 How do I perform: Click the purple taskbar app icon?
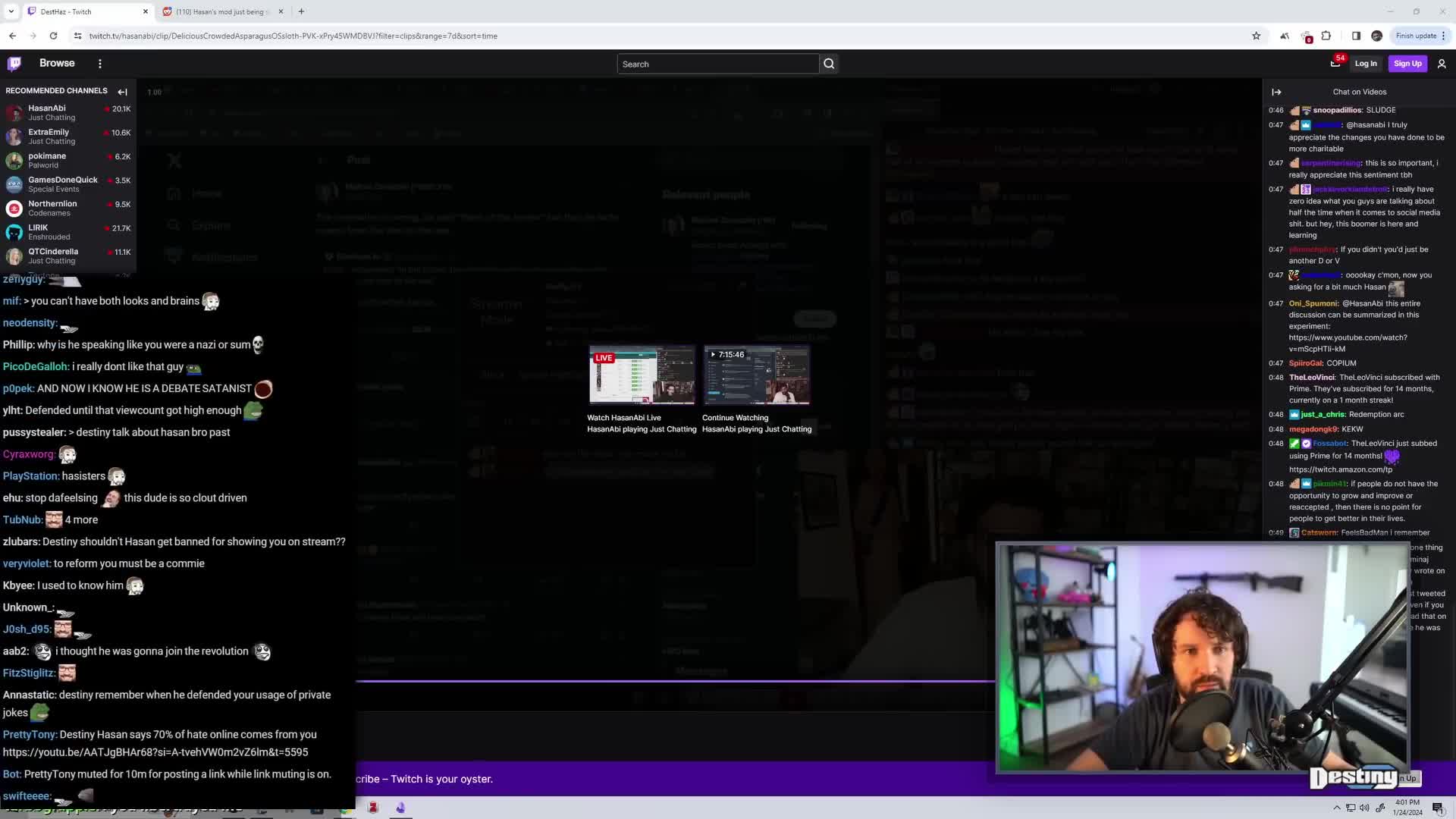pyautogui.click(x=400, y=808)
